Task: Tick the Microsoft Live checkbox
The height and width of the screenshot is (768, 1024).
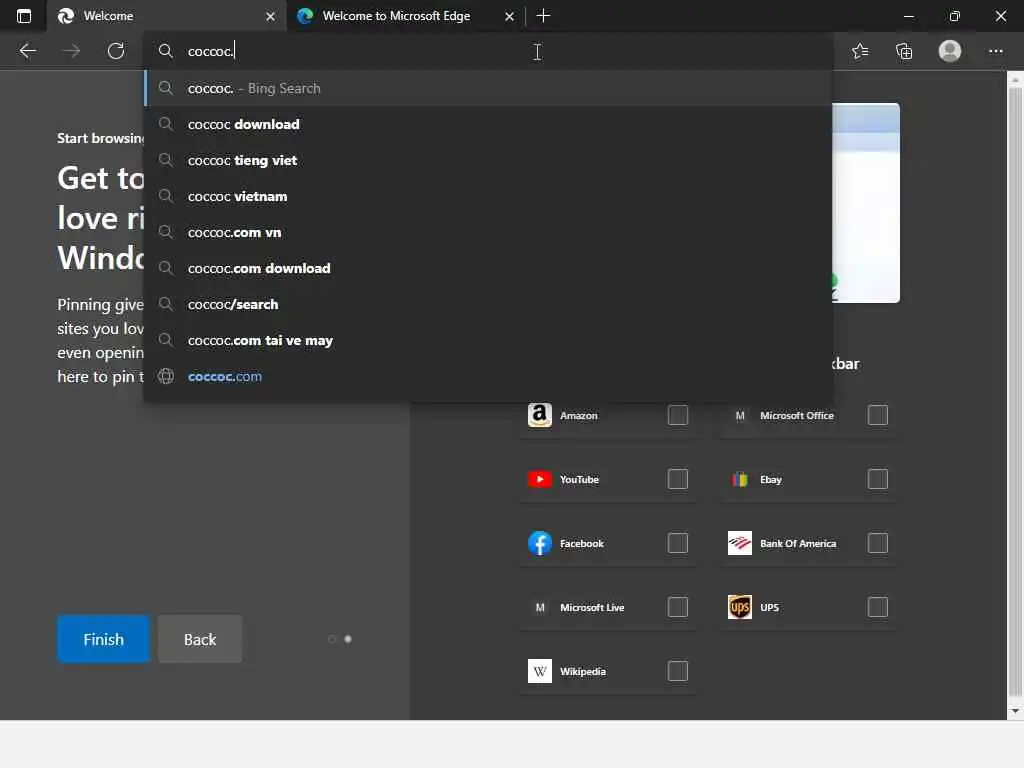Action: 678,607
